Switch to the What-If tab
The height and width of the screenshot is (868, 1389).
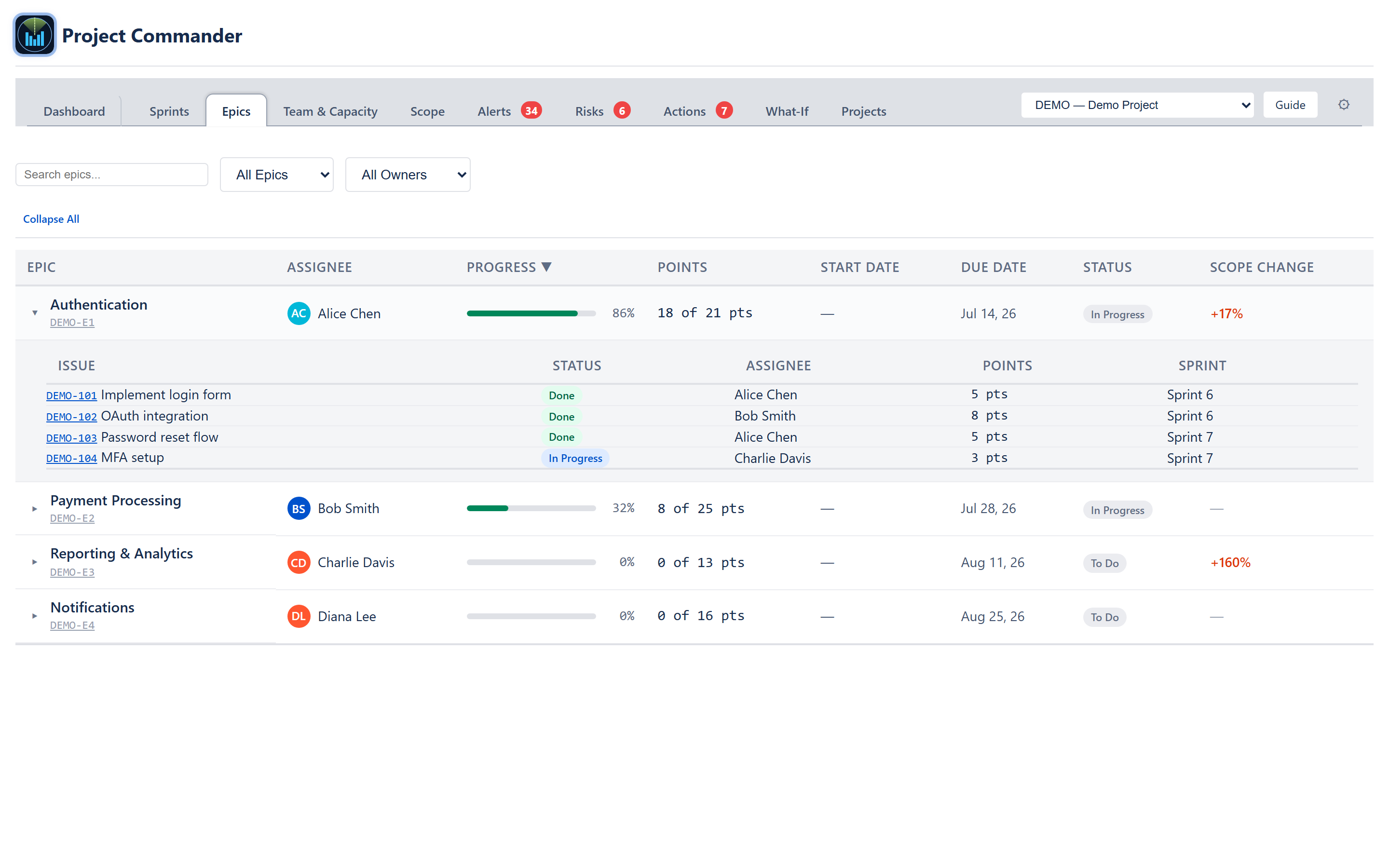786,111
